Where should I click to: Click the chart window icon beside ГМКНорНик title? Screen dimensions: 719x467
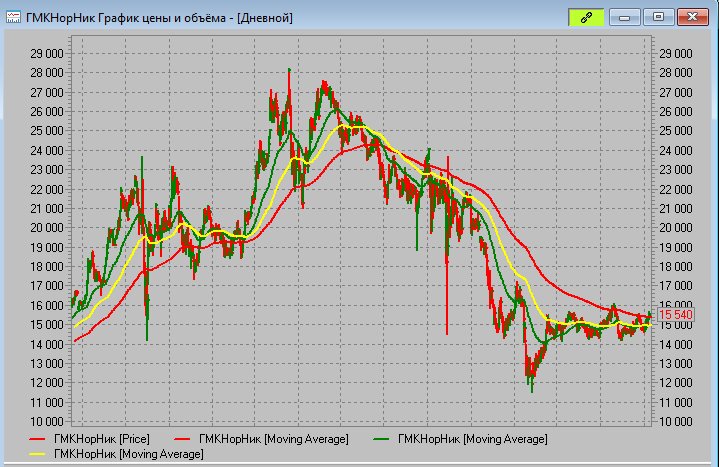tap(13, 17)
